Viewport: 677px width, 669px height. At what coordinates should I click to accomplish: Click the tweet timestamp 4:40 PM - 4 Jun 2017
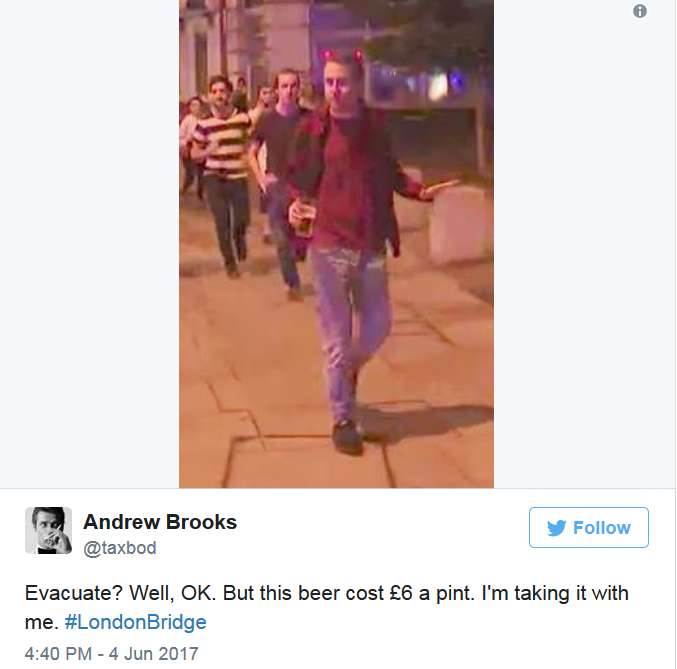tap(111, 653)
